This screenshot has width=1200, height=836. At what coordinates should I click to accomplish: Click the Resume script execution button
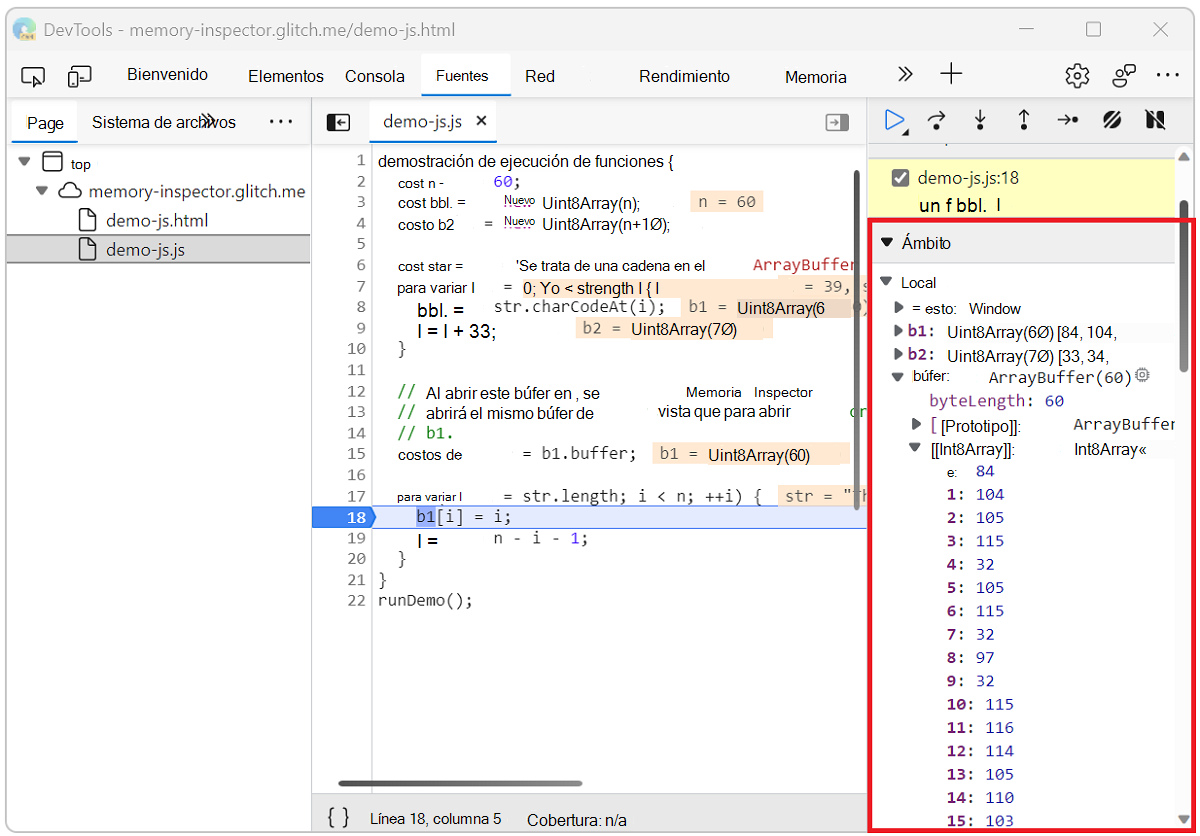pyautogui.click(x=894, y=121)
